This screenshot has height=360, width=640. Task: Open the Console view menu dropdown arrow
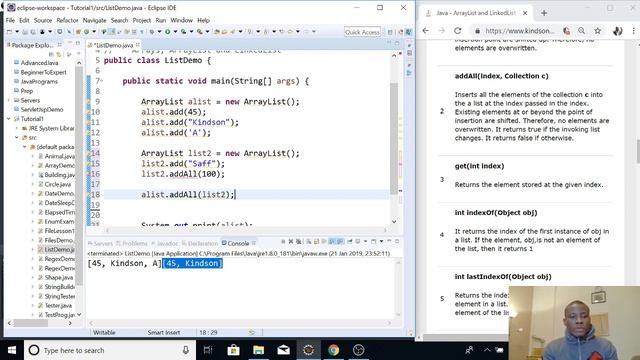click(x=381, y=241)
